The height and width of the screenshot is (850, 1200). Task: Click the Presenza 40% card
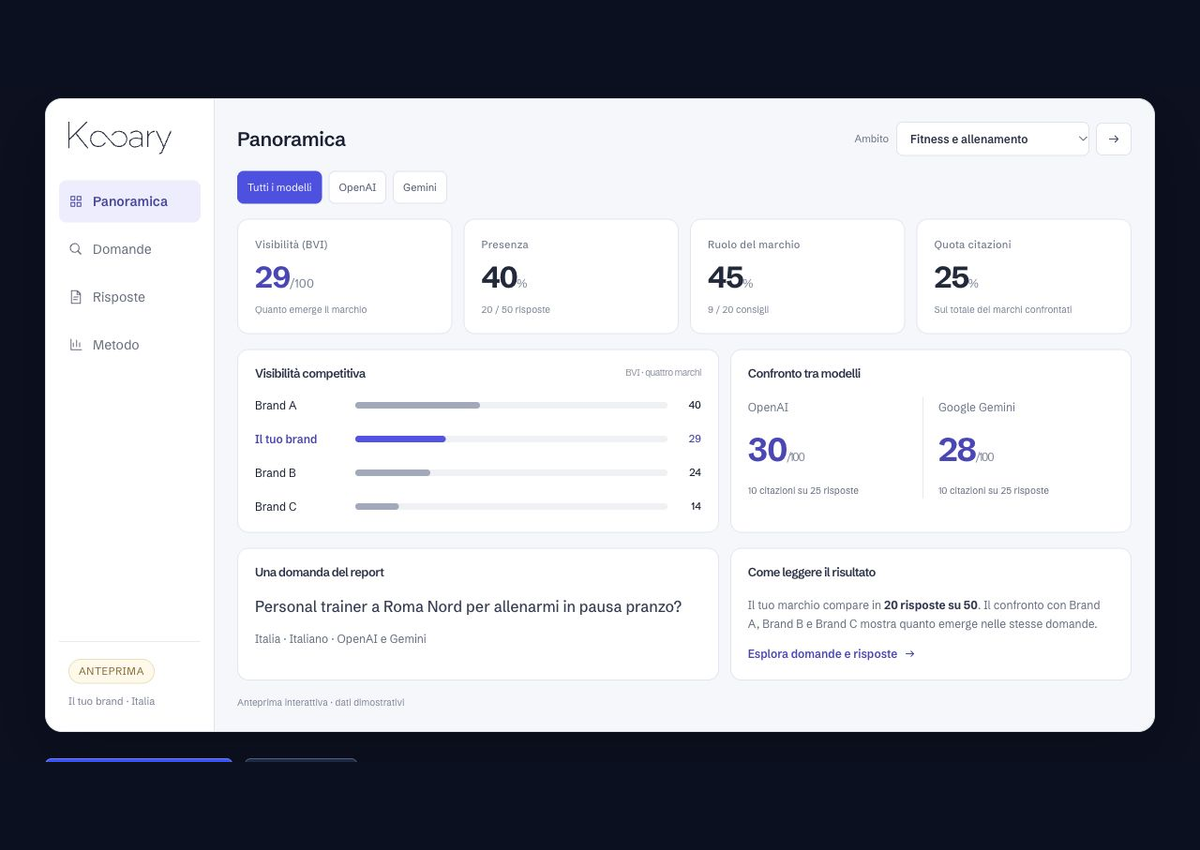coord(571,276)
